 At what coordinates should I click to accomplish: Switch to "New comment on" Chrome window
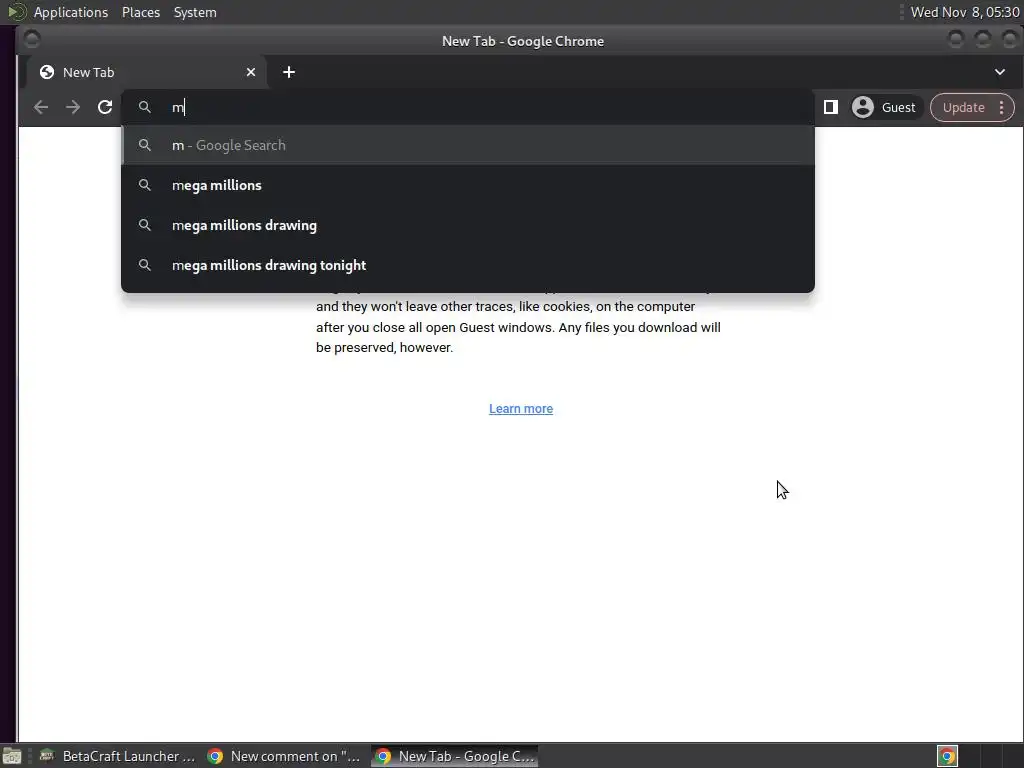click(284, 756)
